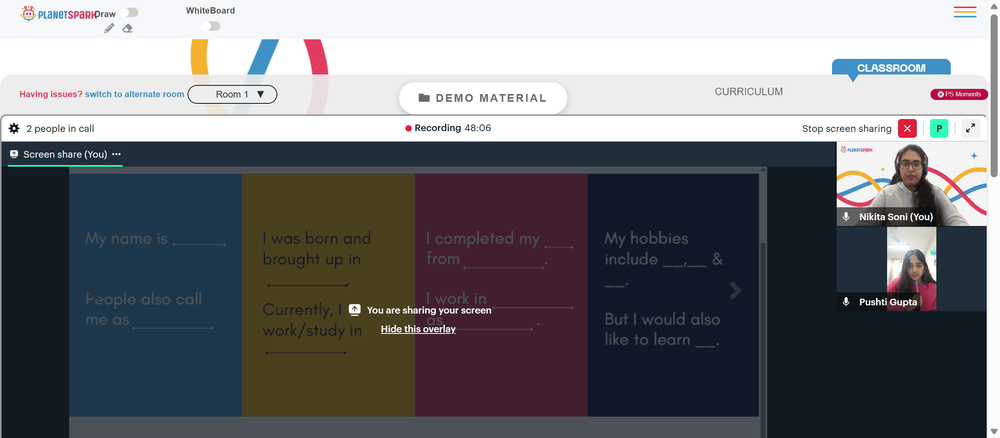Click the Hide this overlay link

418,329
